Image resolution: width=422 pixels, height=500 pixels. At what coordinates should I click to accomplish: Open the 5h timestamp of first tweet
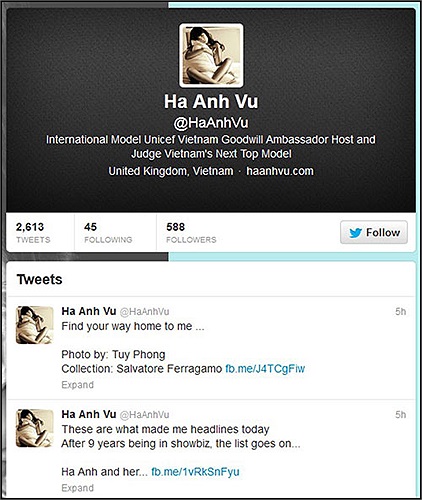pos(401,311)
